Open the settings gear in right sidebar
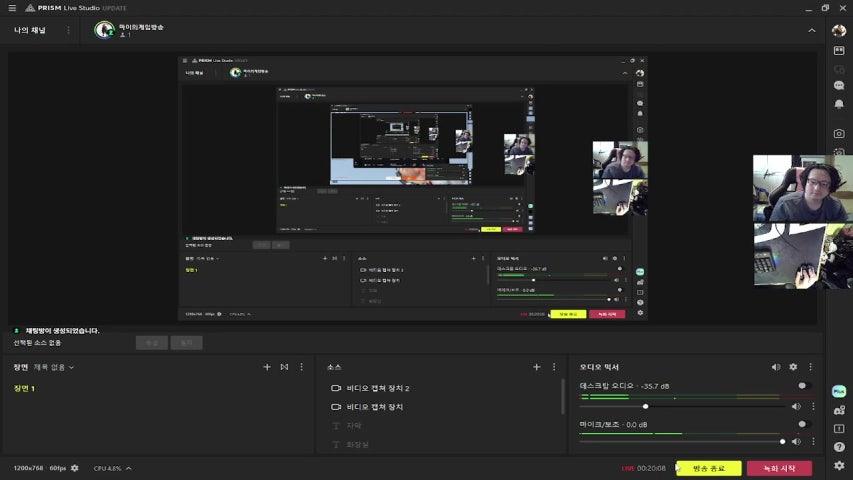Viewport: 853px width, 480px height. pos(839,465)
